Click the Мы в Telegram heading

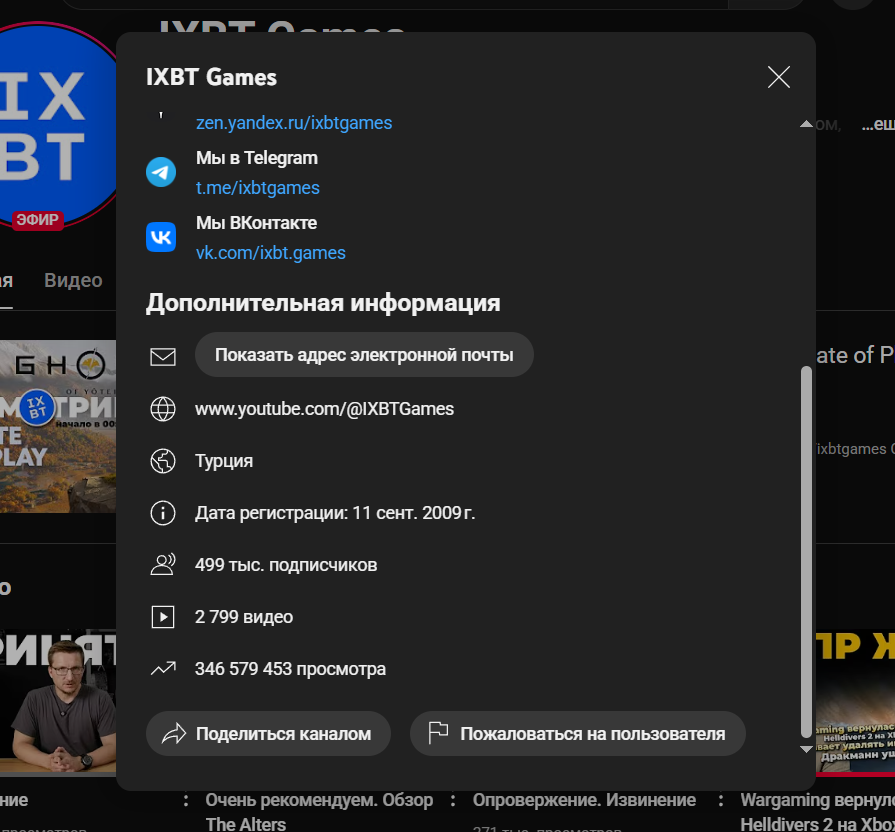(x=257, y=158)
